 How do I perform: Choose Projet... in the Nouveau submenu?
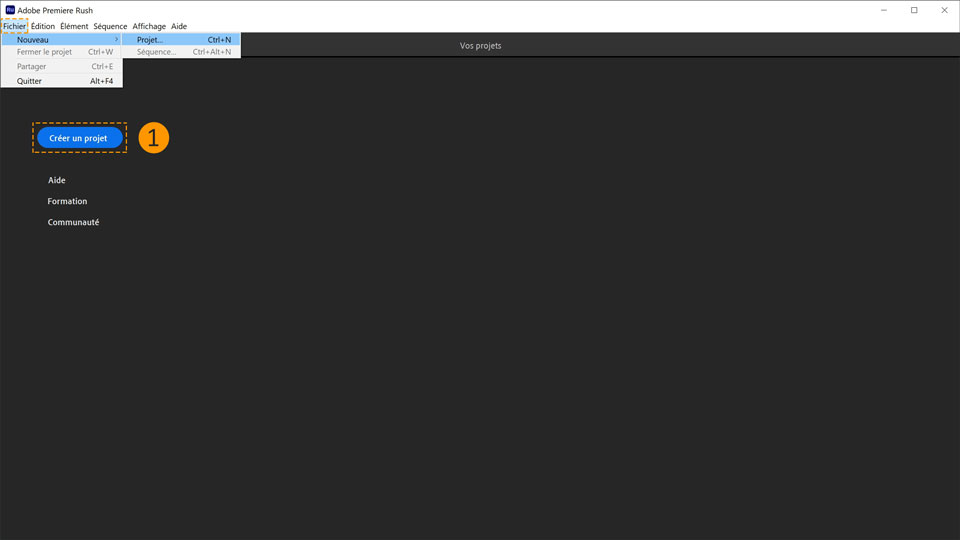[x=181, y=40]
